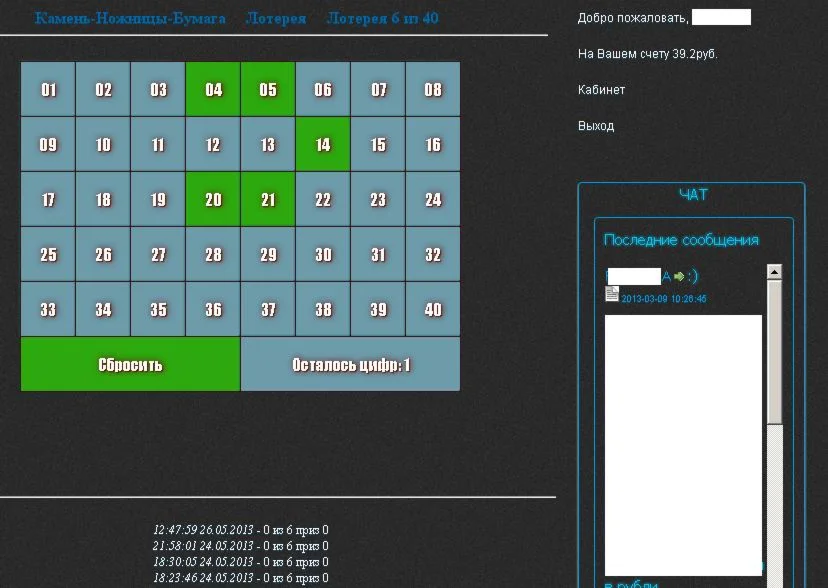The image size is (828, 588).
Task: Select number 33 in the lottery grid
Action: tap(47, 309)
